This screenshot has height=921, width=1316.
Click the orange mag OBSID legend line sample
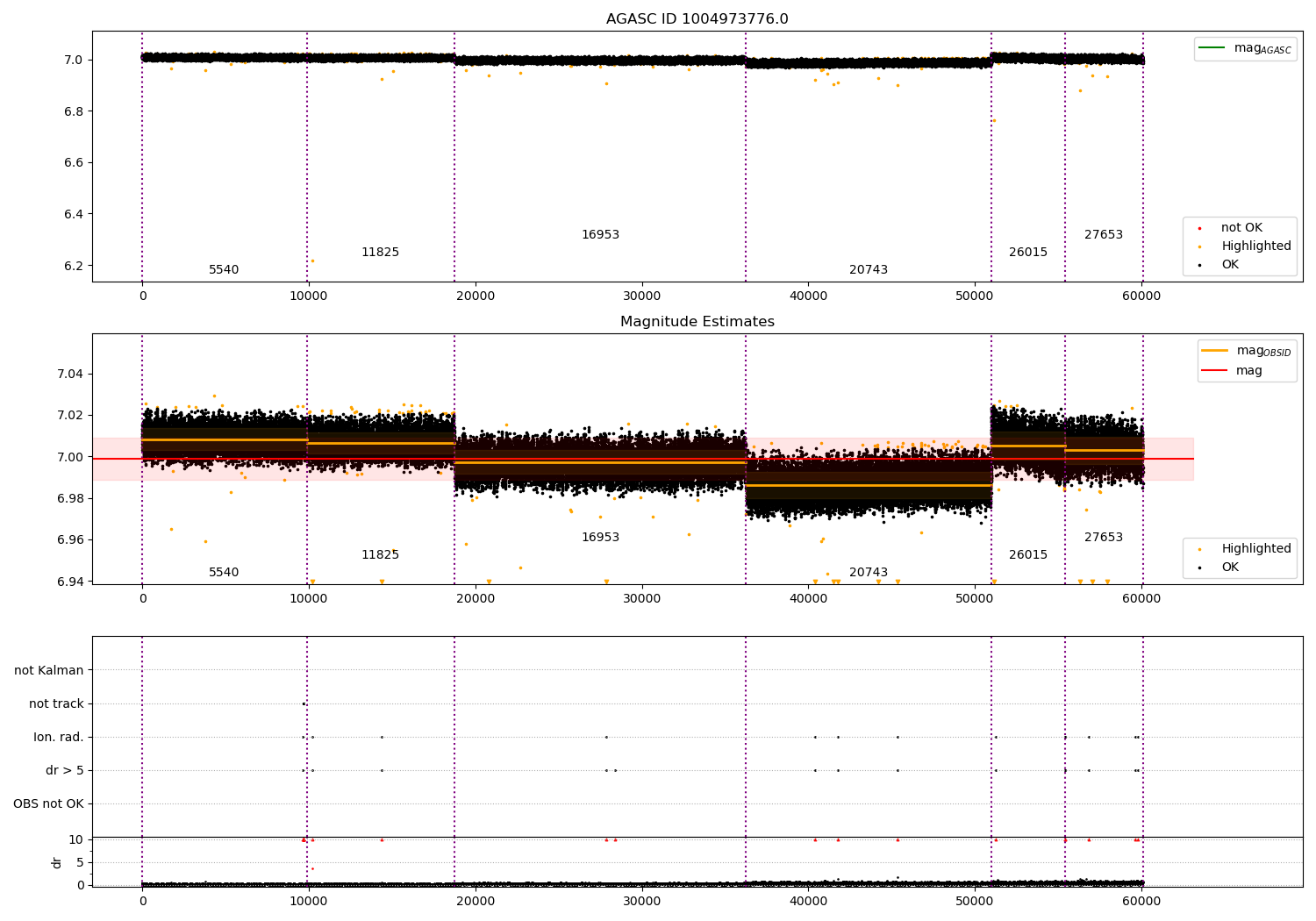[x=1215, y=351]
